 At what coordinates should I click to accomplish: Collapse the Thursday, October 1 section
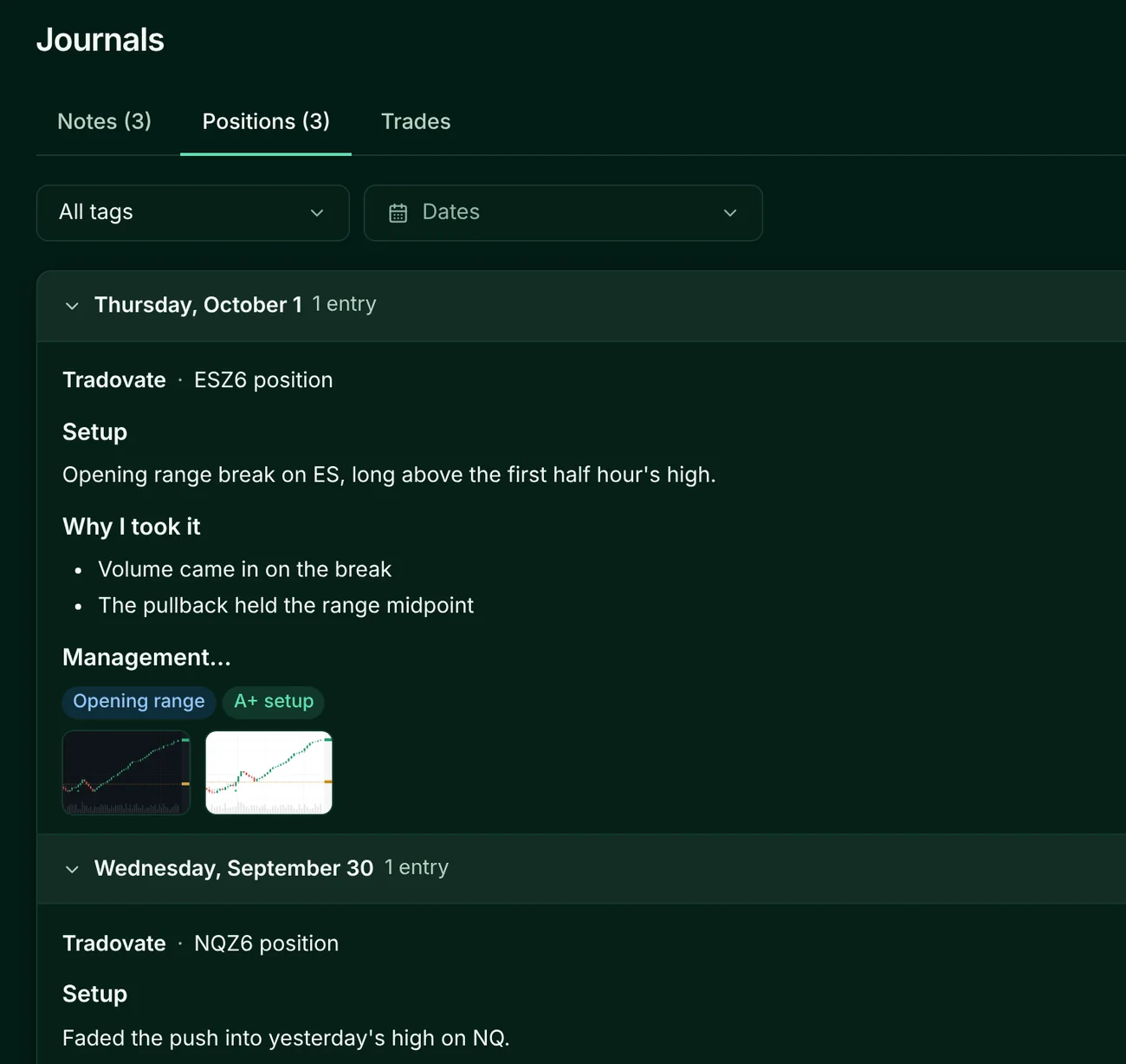(x=72, y=306)
